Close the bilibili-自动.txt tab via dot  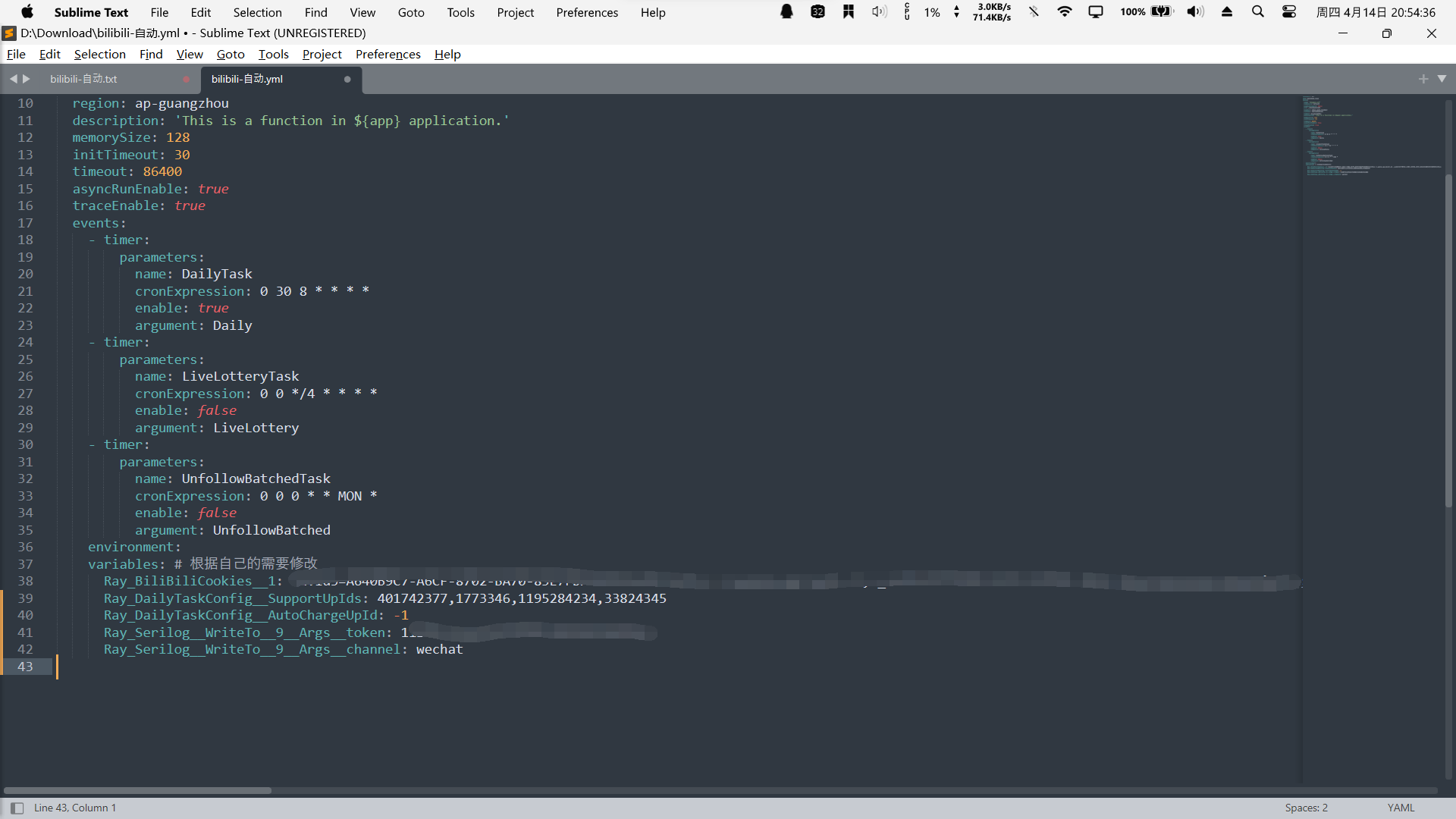[x=186, y=79]
